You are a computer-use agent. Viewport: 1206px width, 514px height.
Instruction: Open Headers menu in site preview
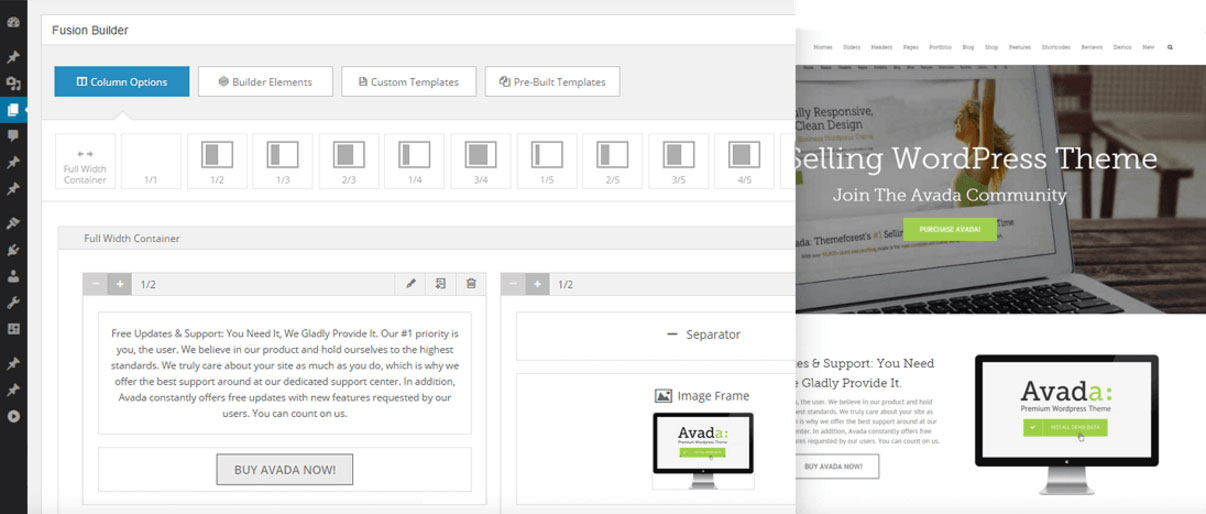[881, 47]
